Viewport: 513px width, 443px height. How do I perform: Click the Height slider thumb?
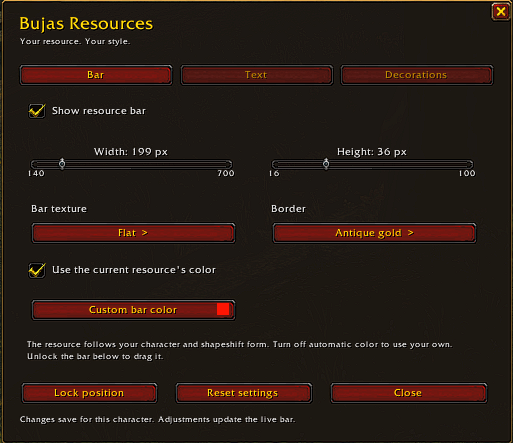coord(326,164)
